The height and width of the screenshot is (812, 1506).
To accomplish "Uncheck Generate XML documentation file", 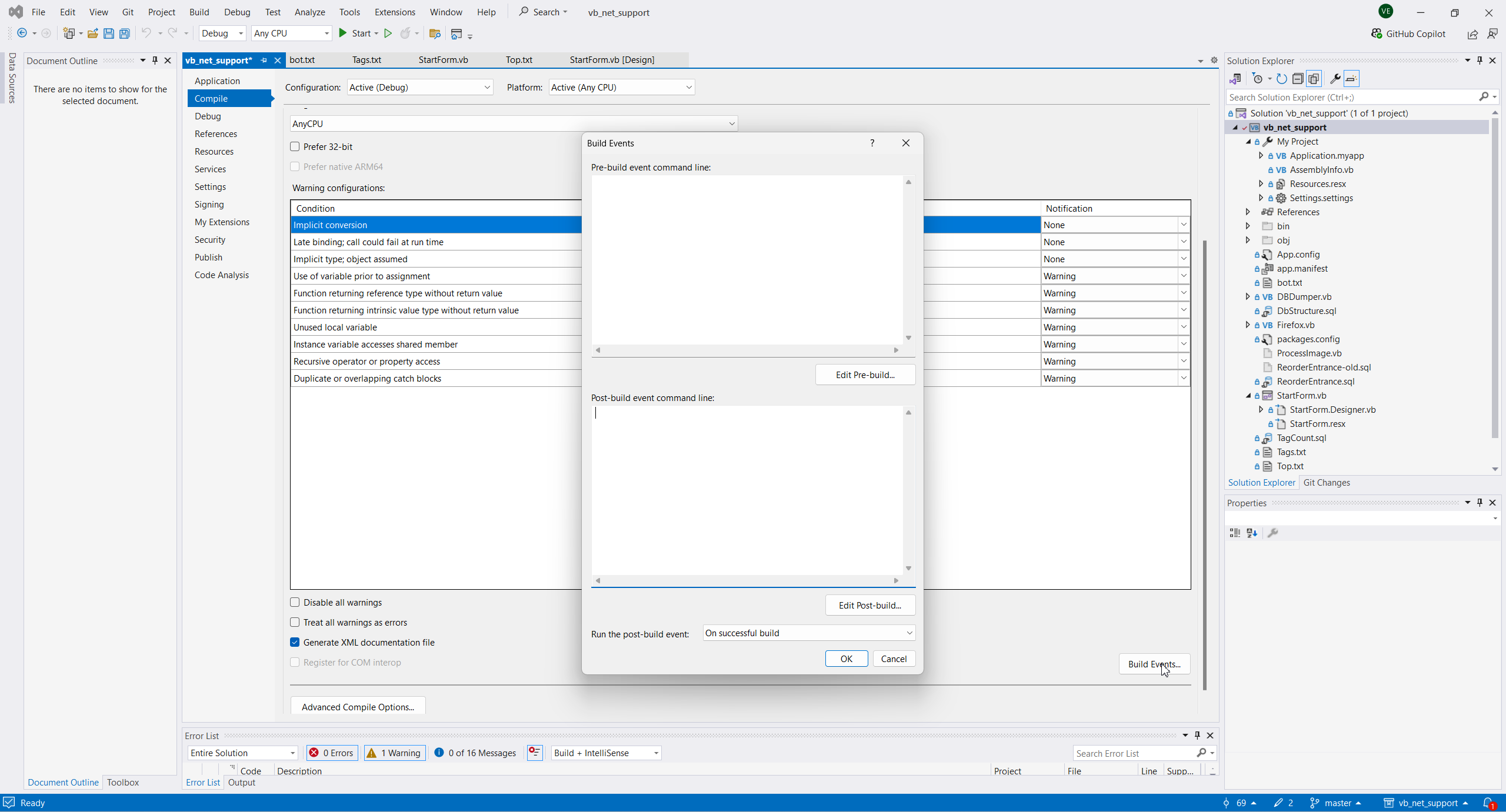I will (x=295, y=642).
